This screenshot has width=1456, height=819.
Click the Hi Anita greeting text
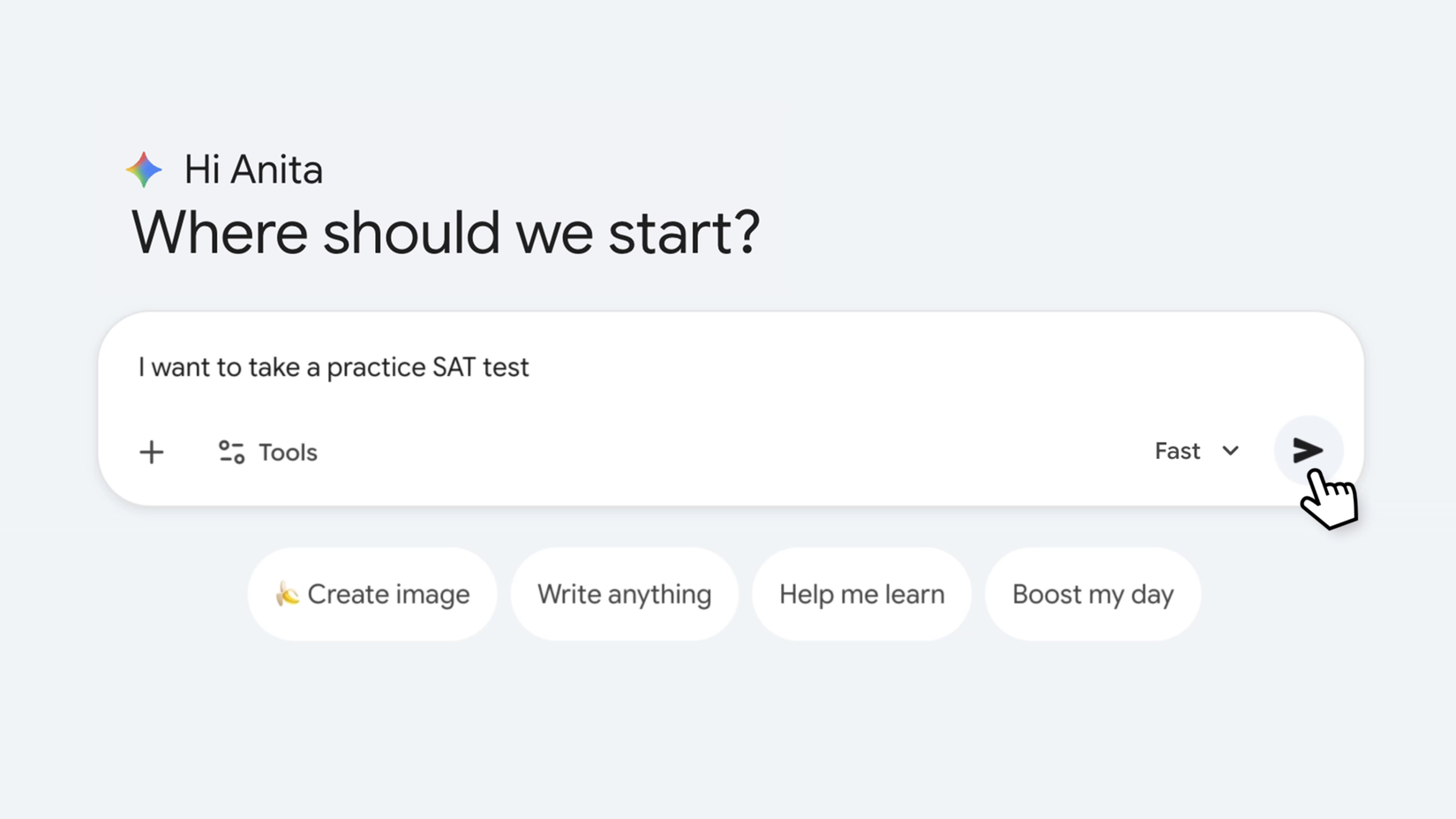point(253,169)
